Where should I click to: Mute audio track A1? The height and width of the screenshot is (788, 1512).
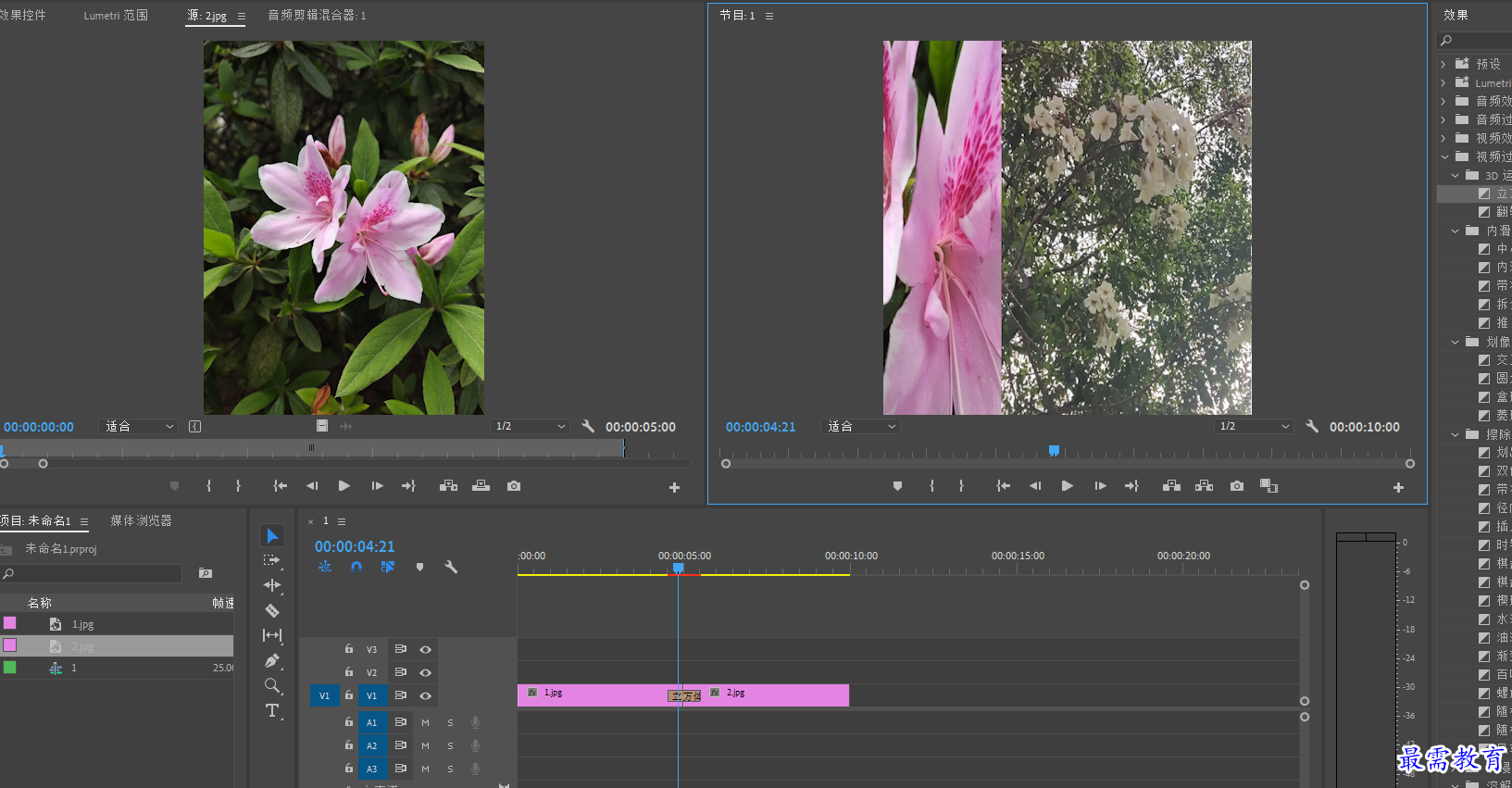(425, 722)
